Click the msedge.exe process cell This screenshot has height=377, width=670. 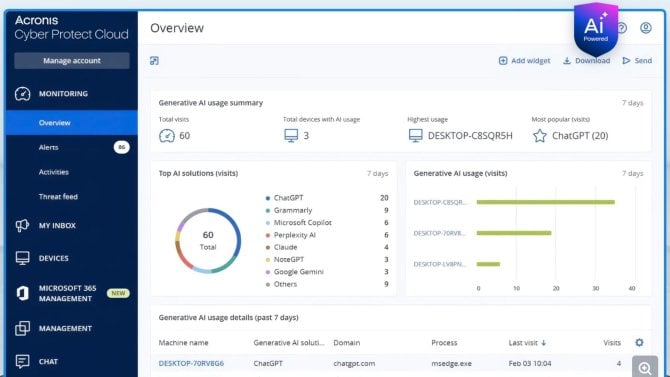pyautogui.click(x=451, y=363)
